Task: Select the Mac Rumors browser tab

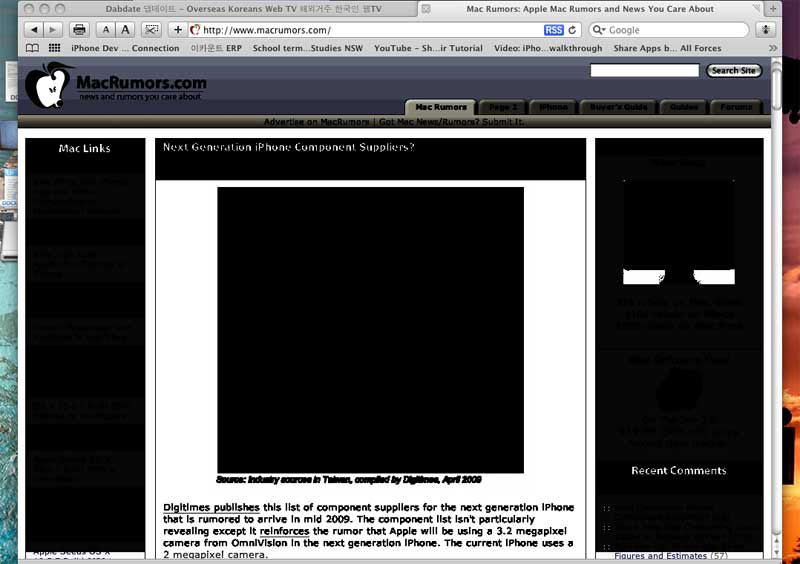Action: coord(590,9)
